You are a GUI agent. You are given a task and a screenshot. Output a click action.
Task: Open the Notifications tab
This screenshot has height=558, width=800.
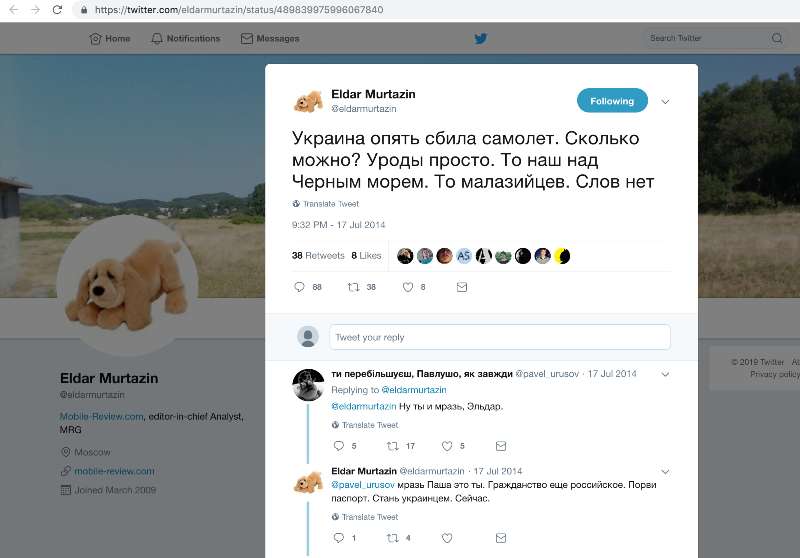tap(186, 39)
